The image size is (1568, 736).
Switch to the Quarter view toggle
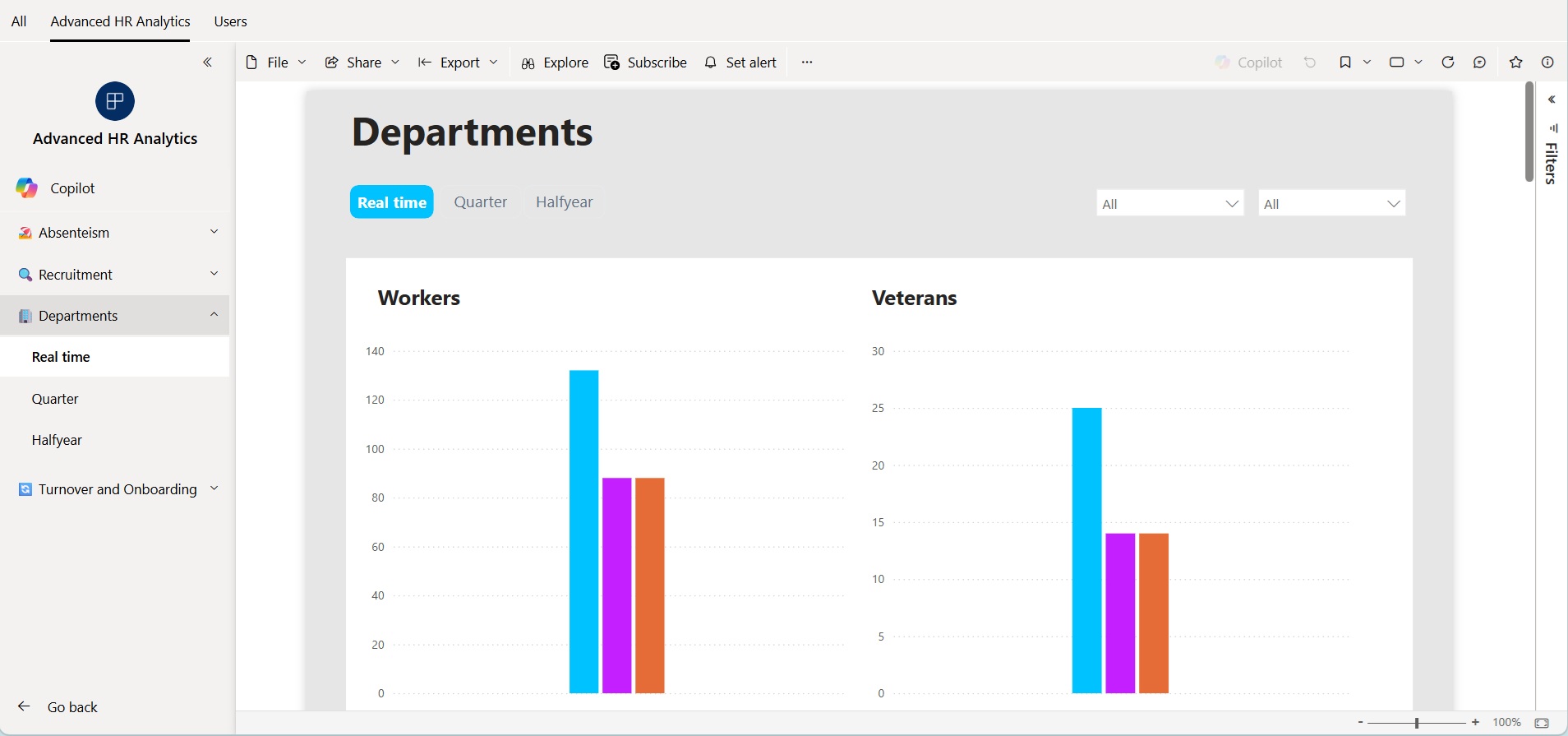(x=481, y=202)
